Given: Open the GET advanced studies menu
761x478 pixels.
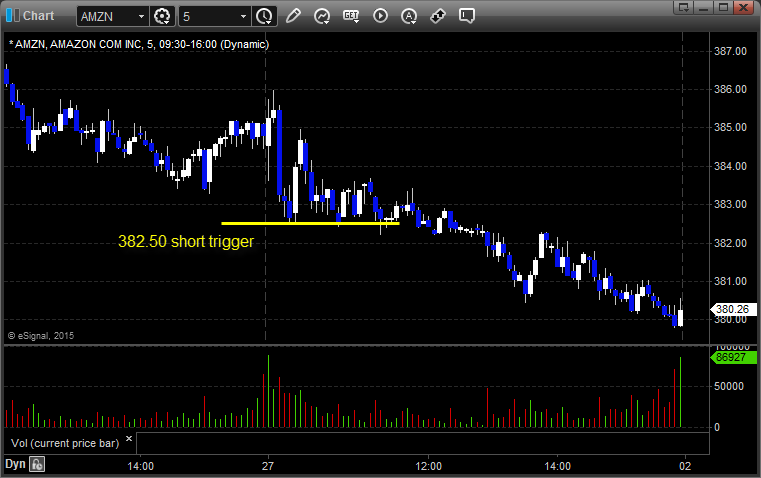Looking at the screenshot, I should pos(351,16).
